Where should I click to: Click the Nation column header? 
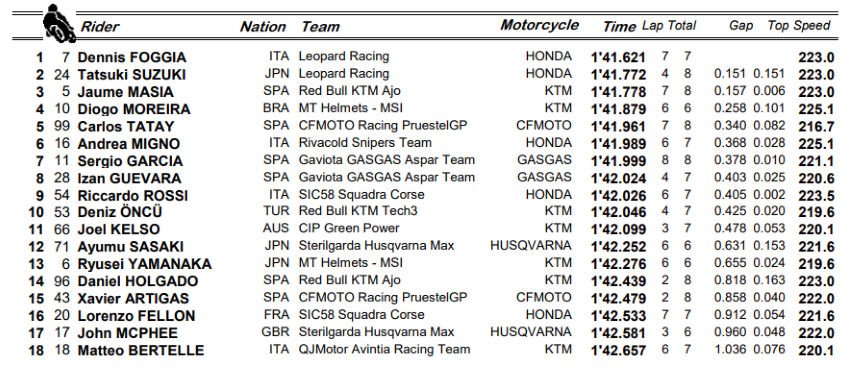263,27
